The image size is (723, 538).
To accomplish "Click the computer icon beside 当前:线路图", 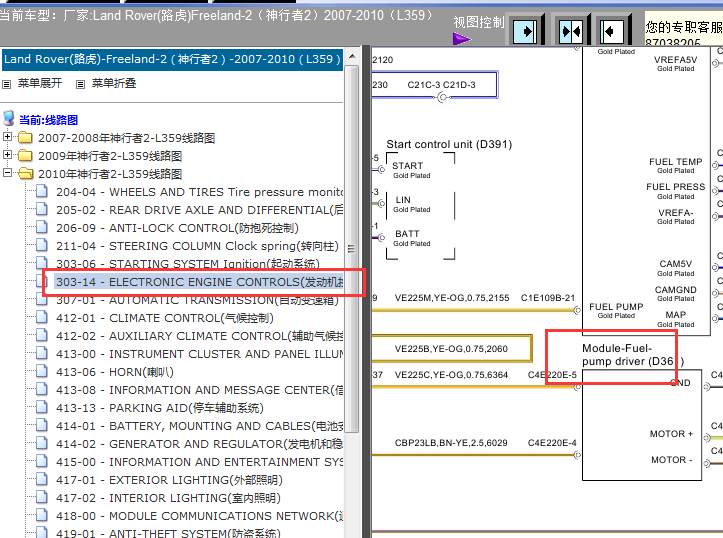I will point(8,118).
